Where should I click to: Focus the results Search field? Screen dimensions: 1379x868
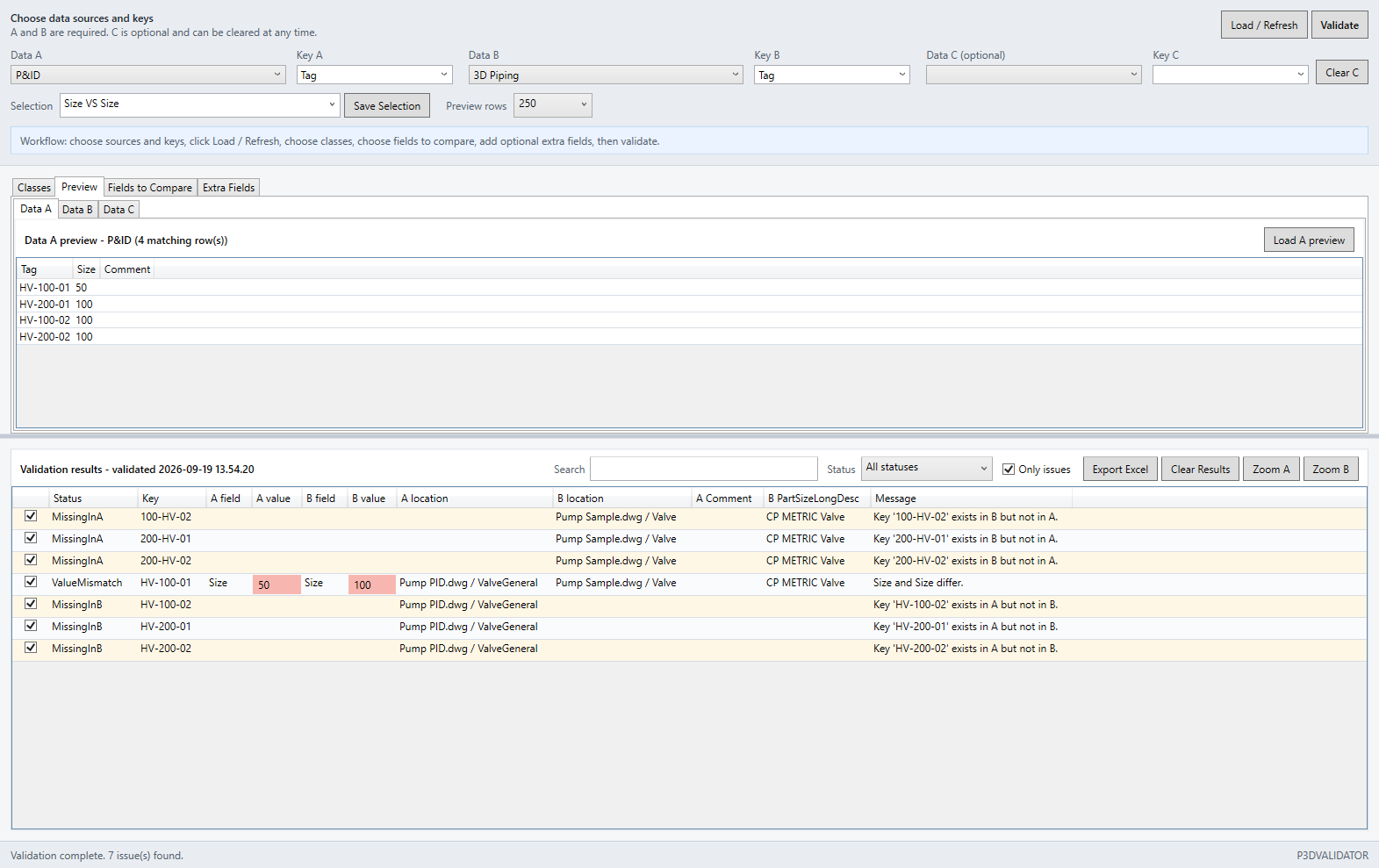point(704,469)
